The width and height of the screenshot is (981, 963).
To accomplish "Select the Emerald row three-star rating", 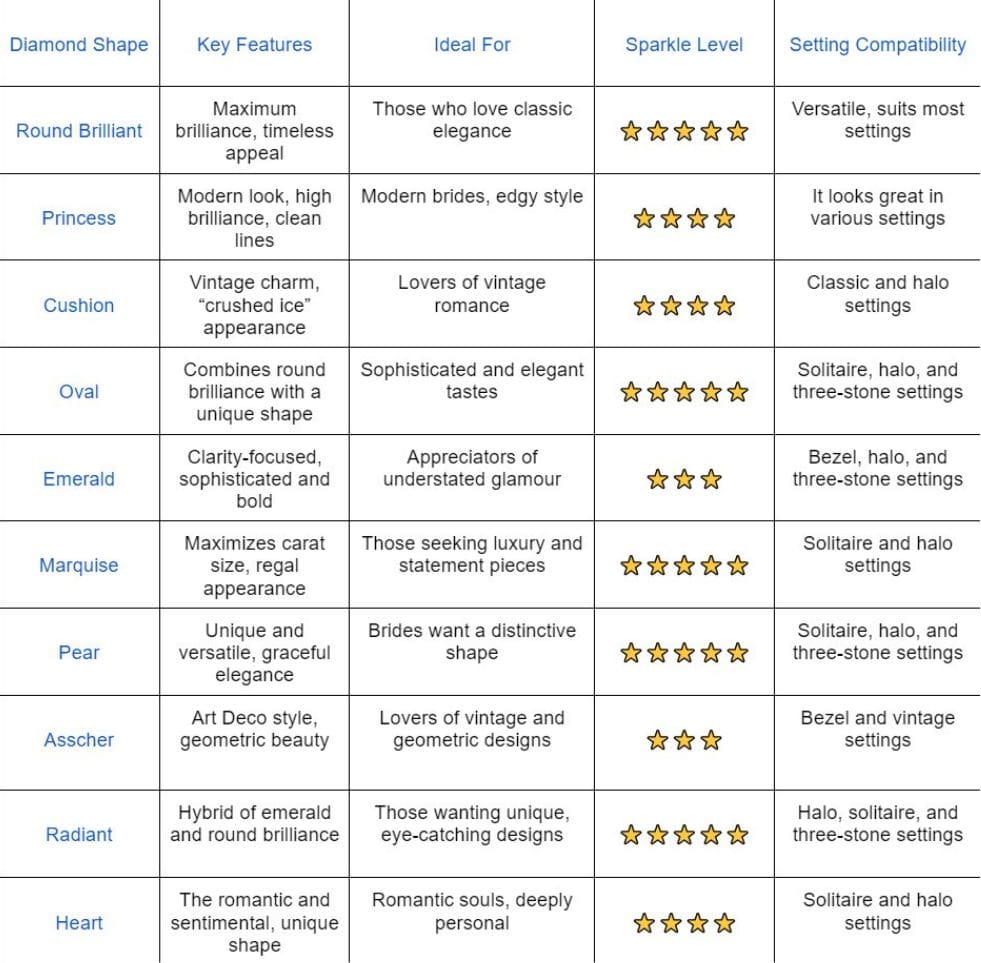I will (684, 480).
